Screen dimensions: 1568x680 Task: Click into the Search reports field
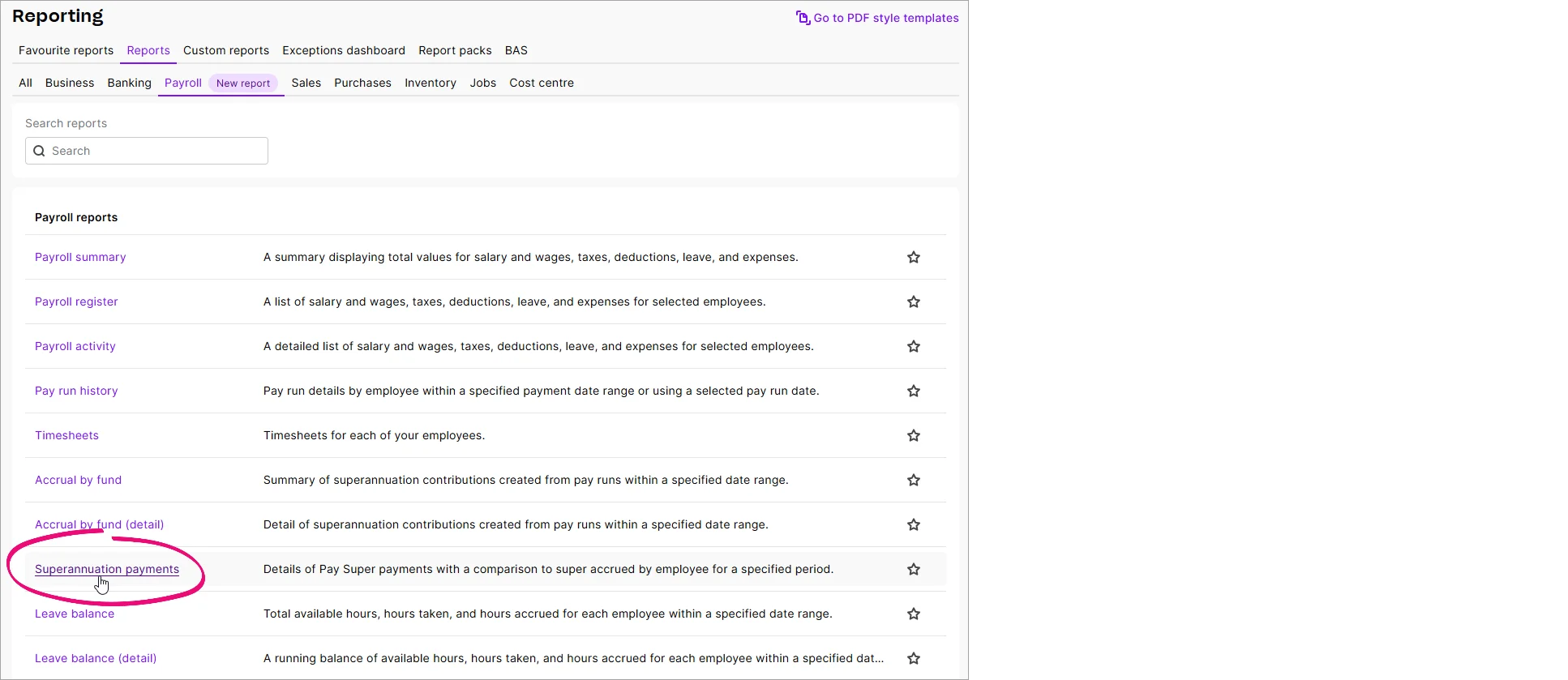click(147, 151)
